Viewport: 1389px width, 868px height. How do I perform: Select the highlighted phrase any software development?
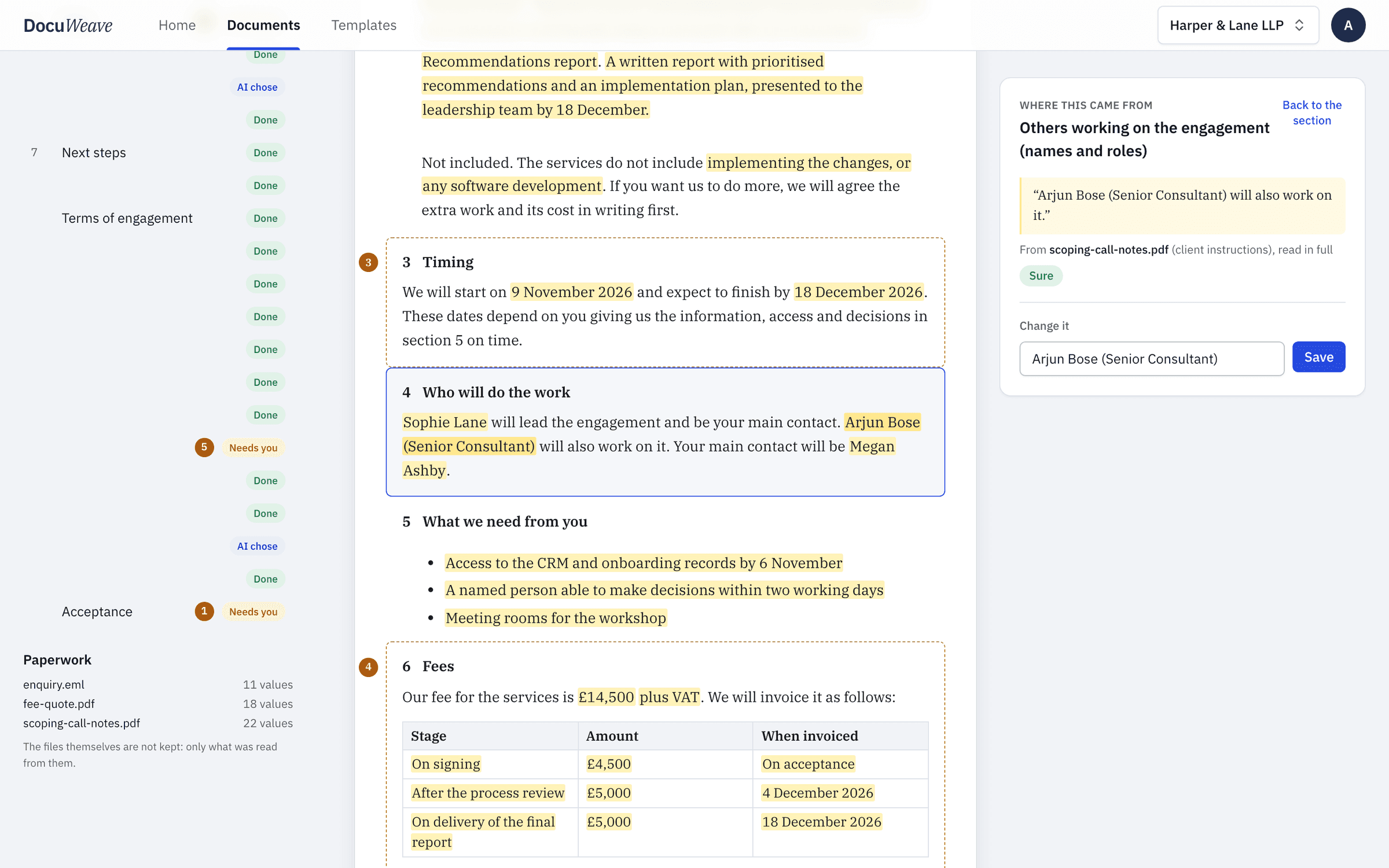pos(512,186)
